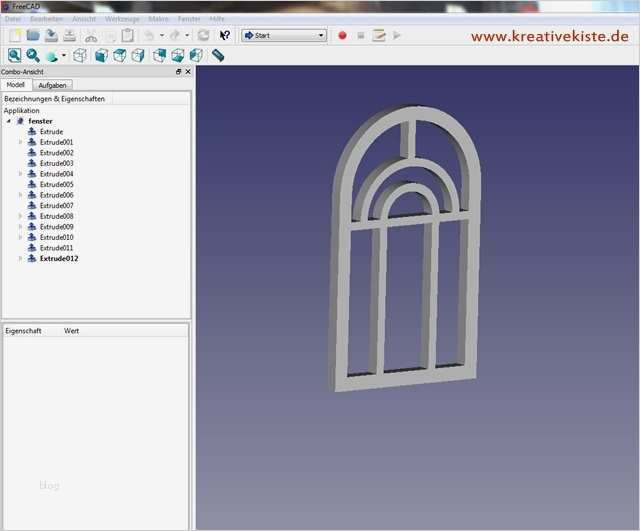
Task: Click the What's This help cursor icon
Action: click(224, 35)
